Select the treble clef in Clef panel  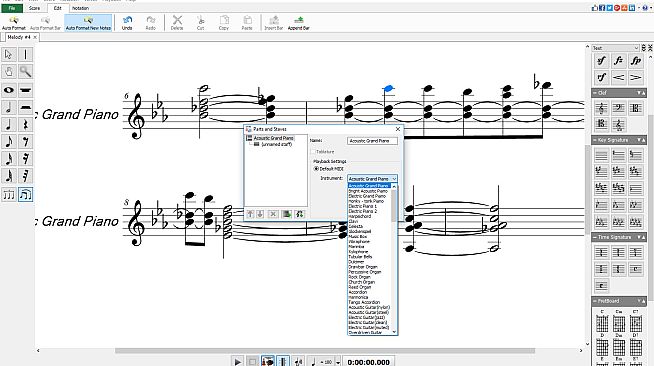(x=601, y=108)
